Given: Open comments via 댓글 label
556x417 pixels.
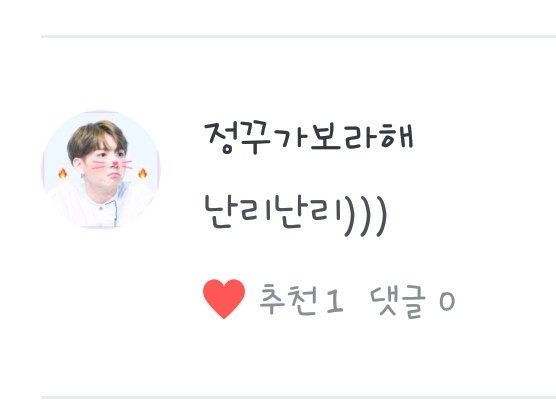Looking at the screenshot, I should pyautogui.click(x=398, y=301).
